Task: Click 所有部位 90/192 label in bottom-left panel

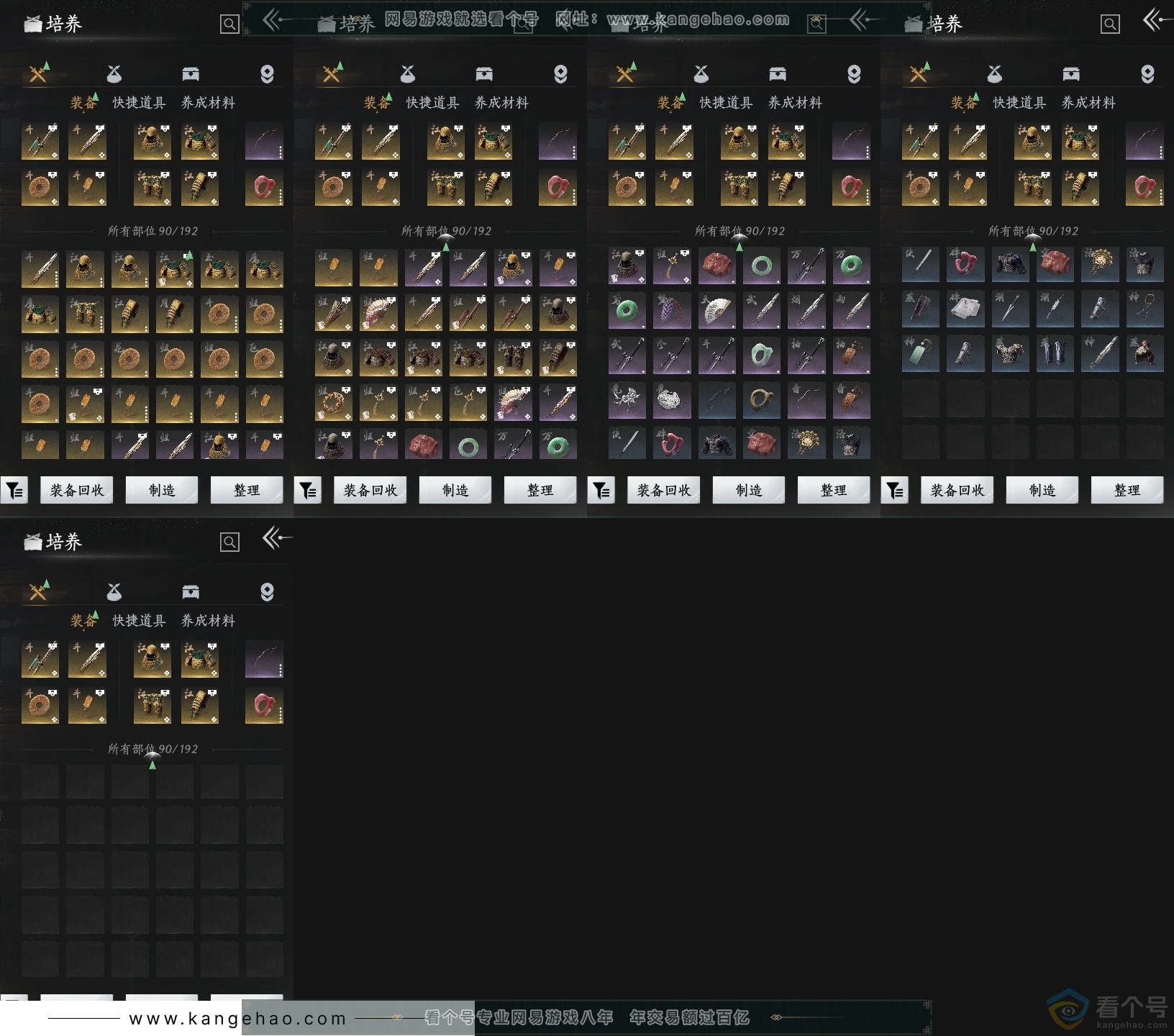Action: point(153,749)
